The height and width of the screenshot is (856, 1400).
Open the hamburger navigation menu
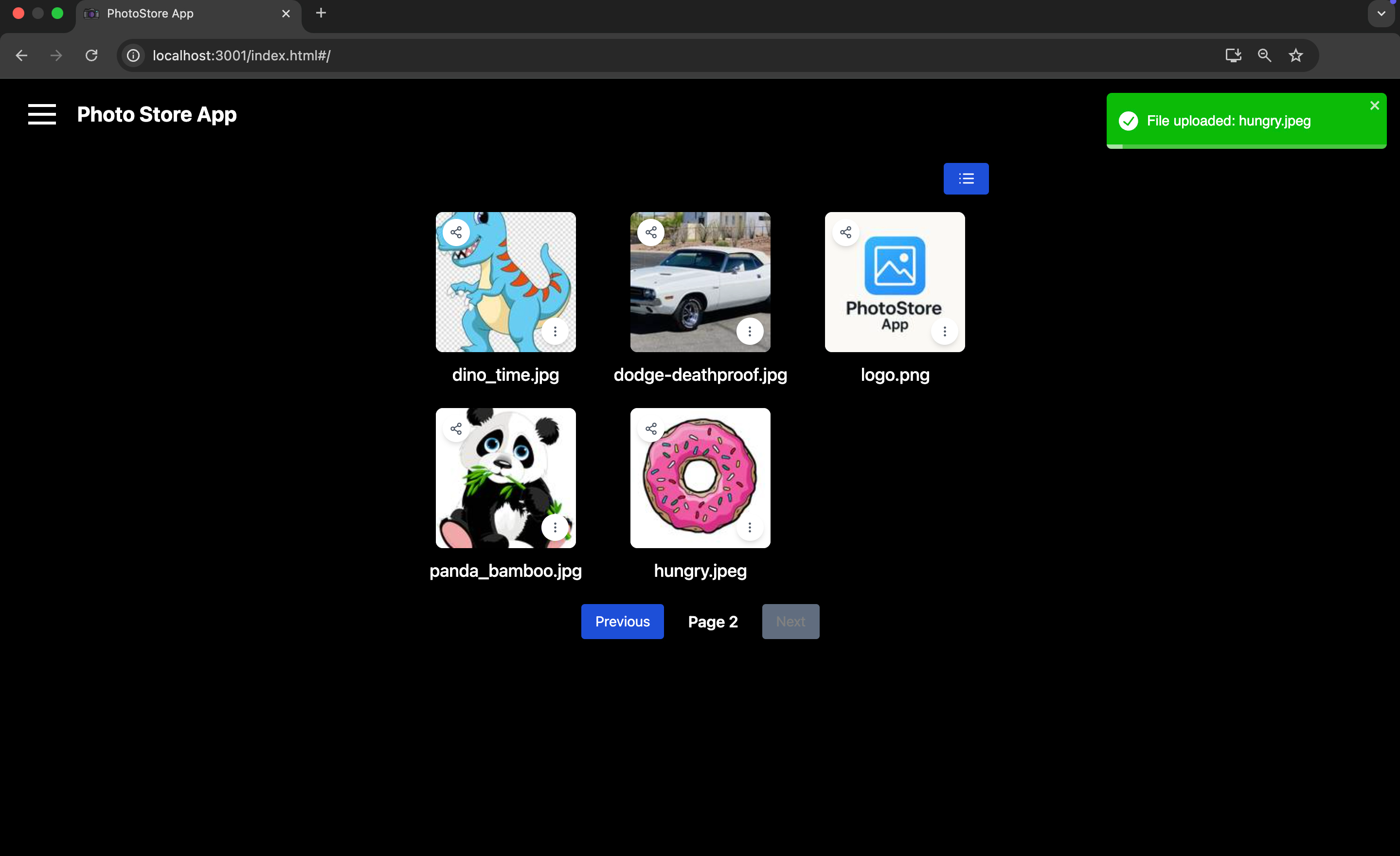(x=42, y=114)
